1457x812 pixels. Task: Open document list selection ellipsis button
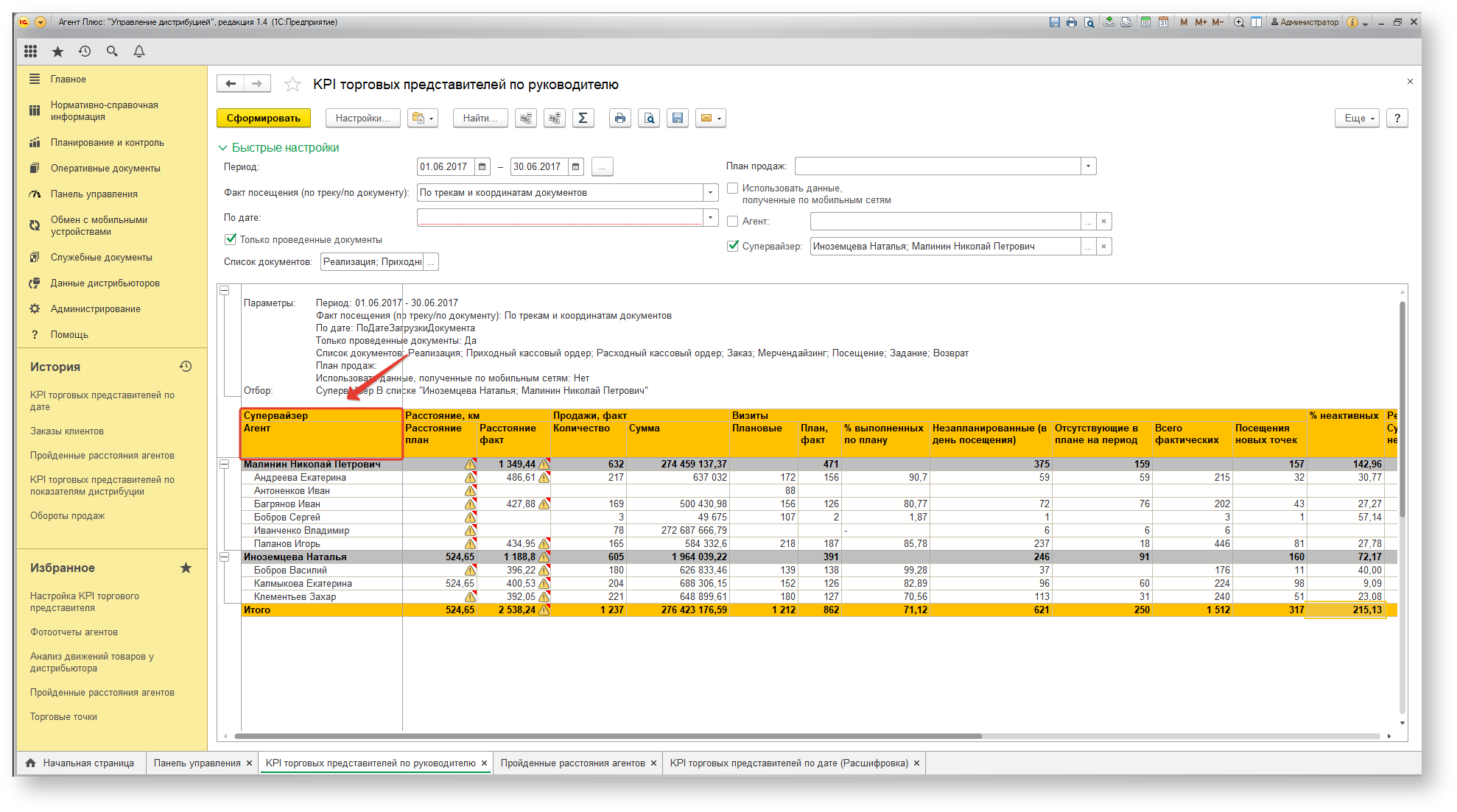[x=431, y=261]
